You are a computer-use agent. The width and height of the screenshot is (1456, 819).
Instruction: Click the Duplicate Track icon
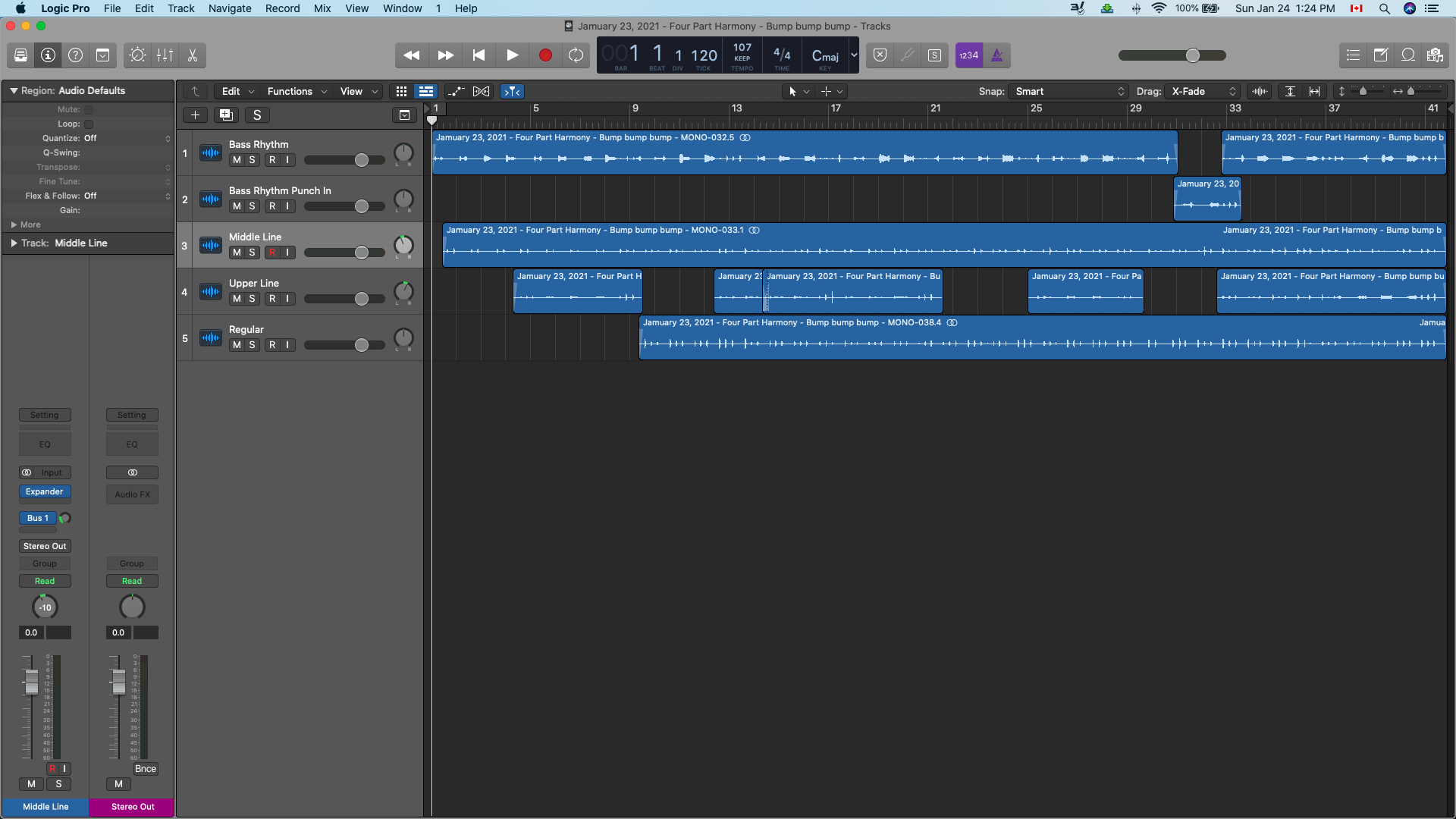click(x=226, y=115)
